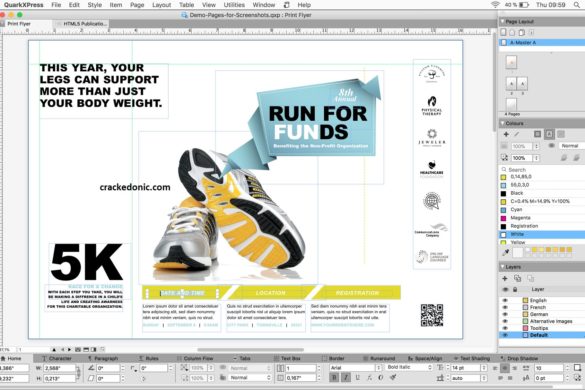
Task: Open Spotlight search magnifier icon
Action: point(578,5)
